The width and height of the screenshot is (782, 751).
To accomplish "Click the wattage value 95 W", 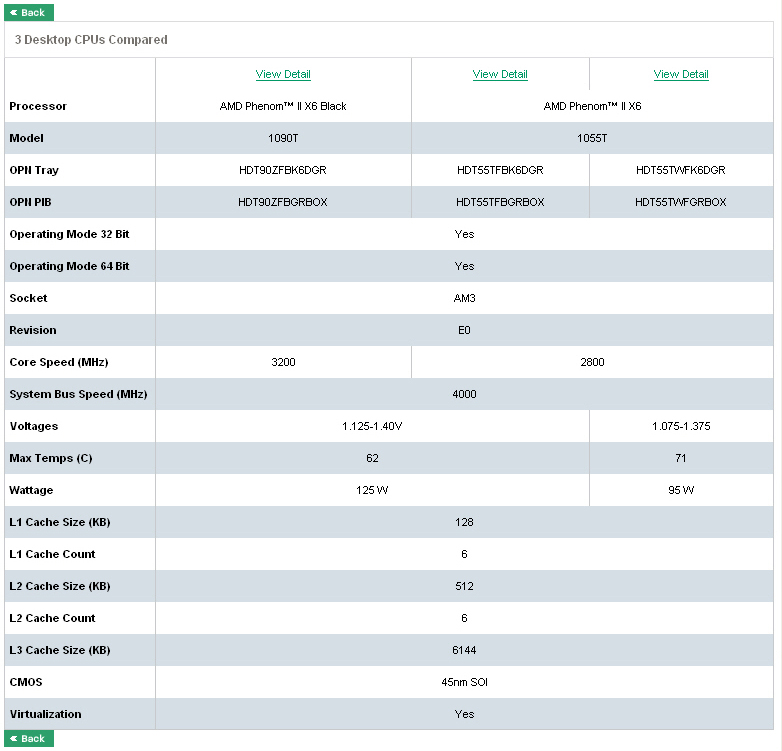I will (x=681, y=490).
